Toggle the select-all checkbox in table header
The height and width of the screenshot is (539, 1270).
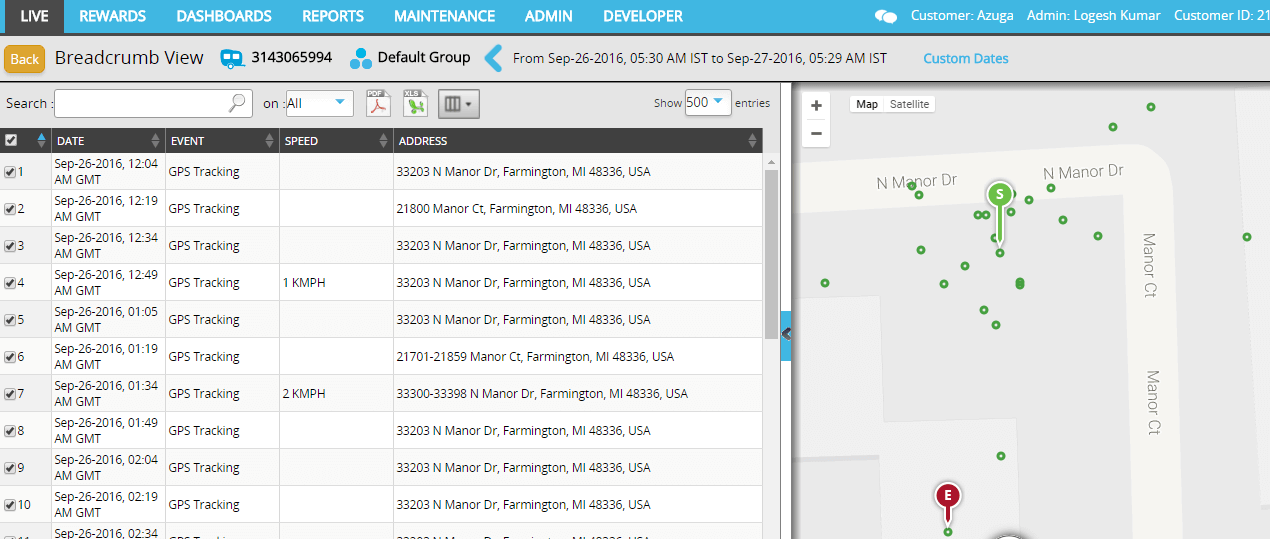(11, 140)
